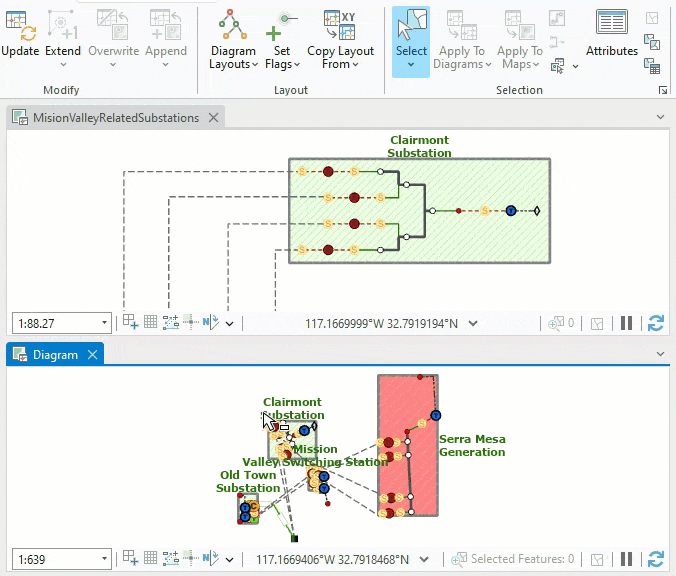The image size is (676, 576).
Task: Toggle the grid in the 1:639 Diagram view
Action: pyautogui.click(x=150, y=558)
